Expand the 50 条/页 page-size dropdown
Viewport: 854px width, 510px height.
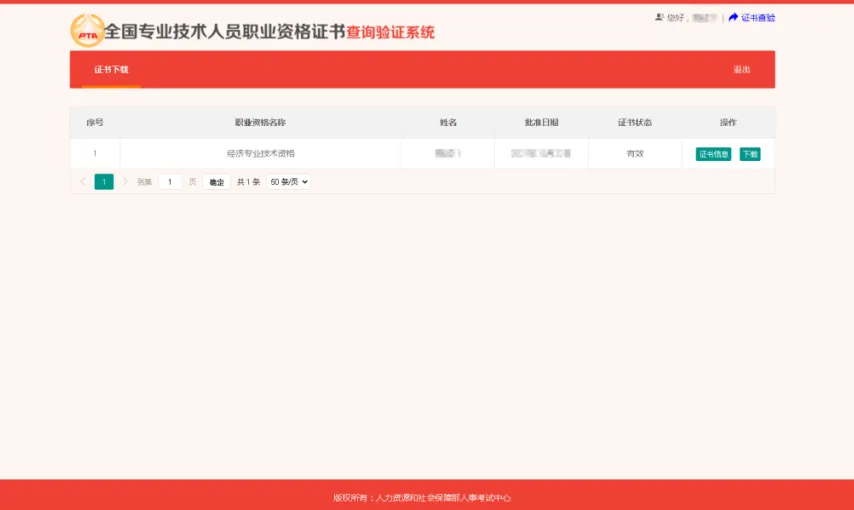[288, 182]
